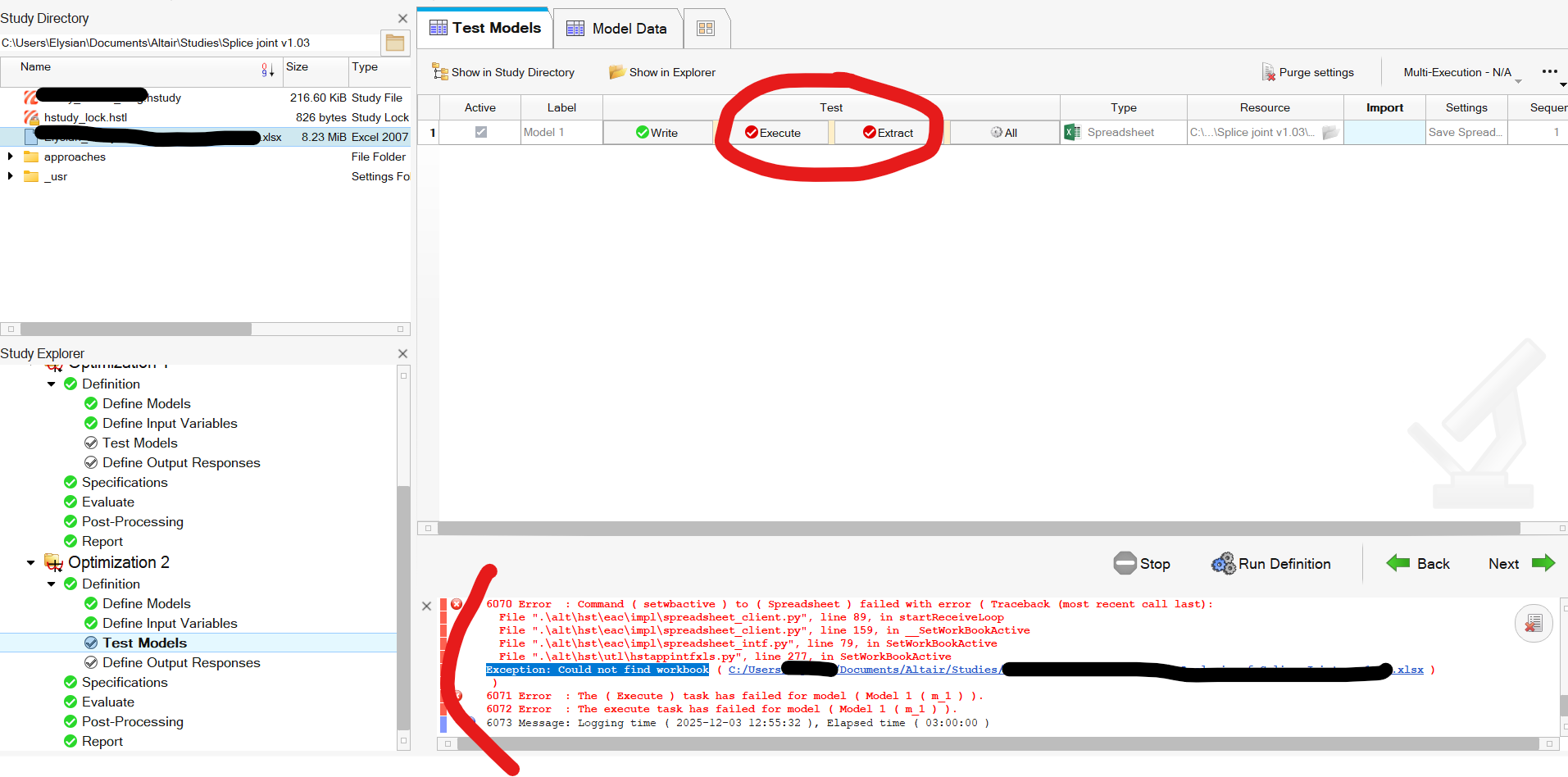Open Specifications under Optimization 2

click(x=125, y=682)
